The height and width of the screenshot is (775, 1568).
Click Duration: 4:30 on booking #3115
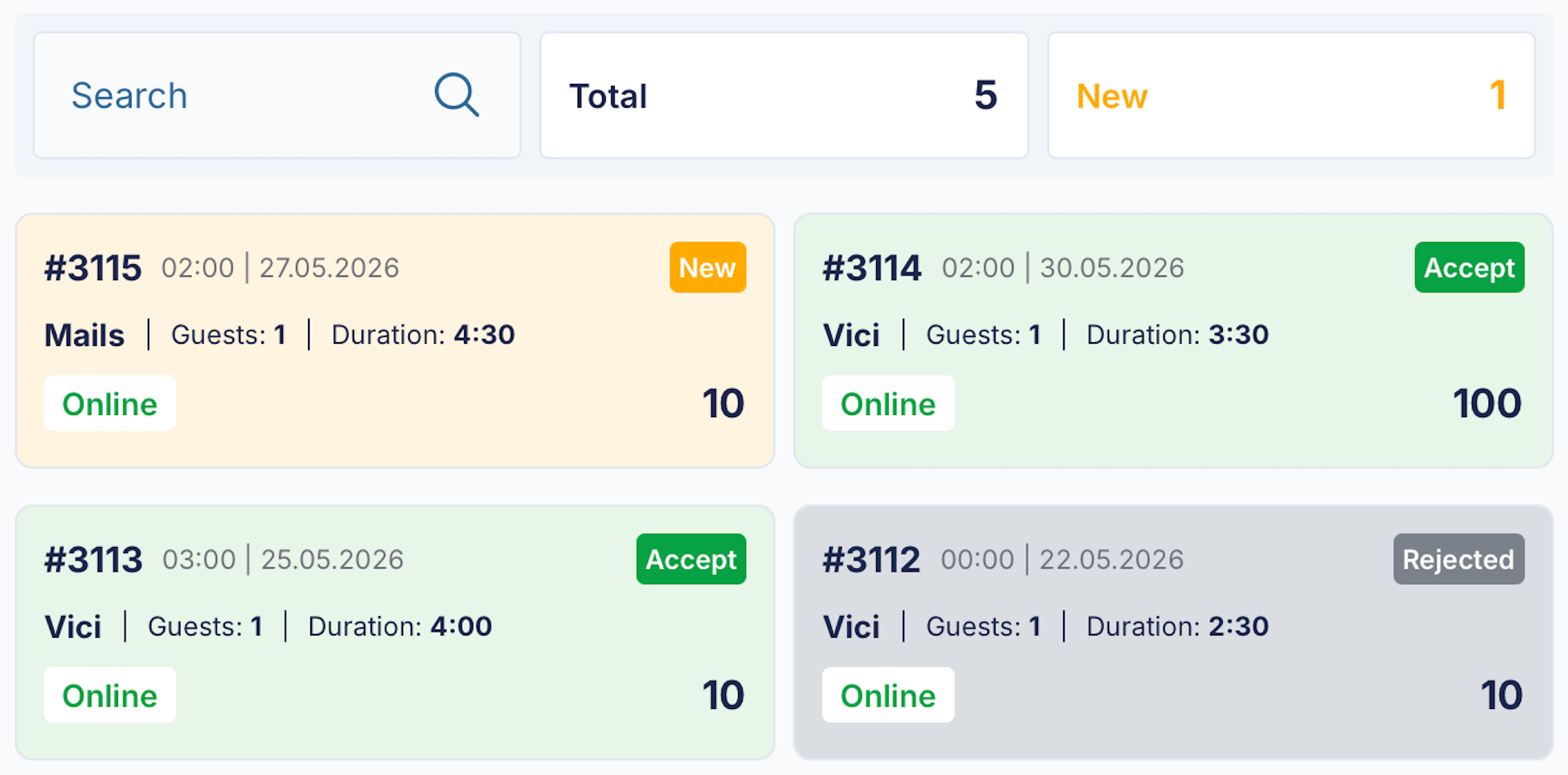(423, 335)
